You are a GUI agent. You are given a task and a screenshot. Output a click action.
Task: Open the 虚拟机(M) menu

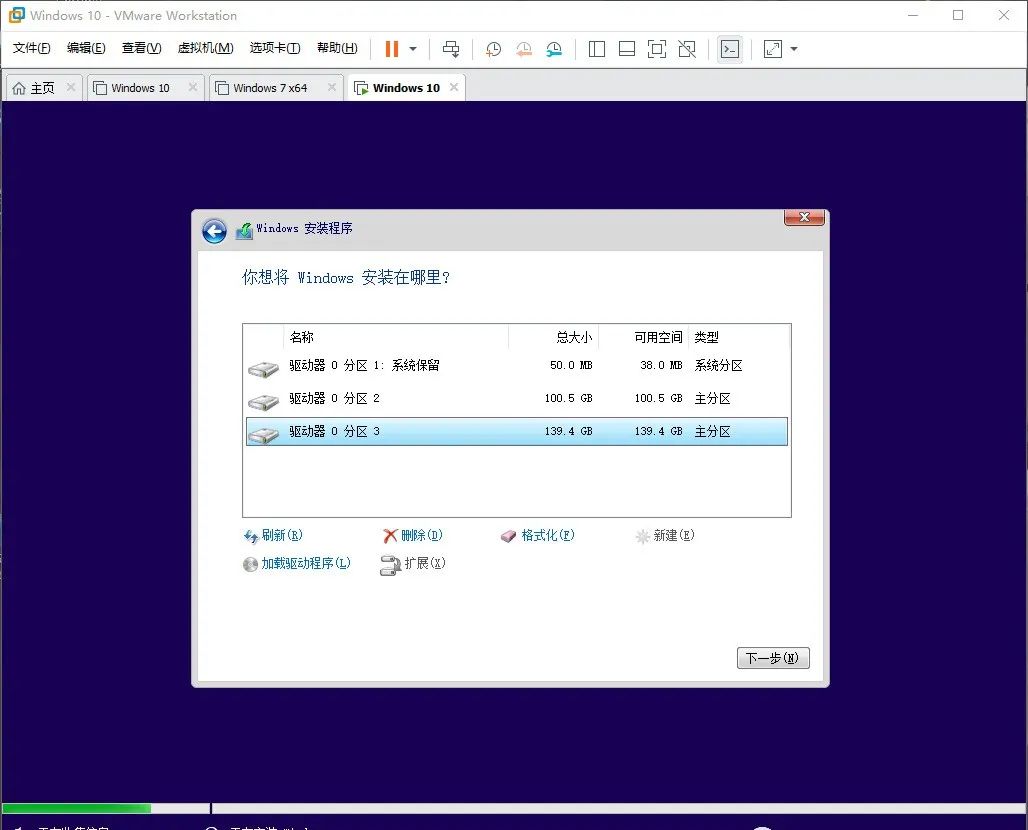click(x=204, y=47)
